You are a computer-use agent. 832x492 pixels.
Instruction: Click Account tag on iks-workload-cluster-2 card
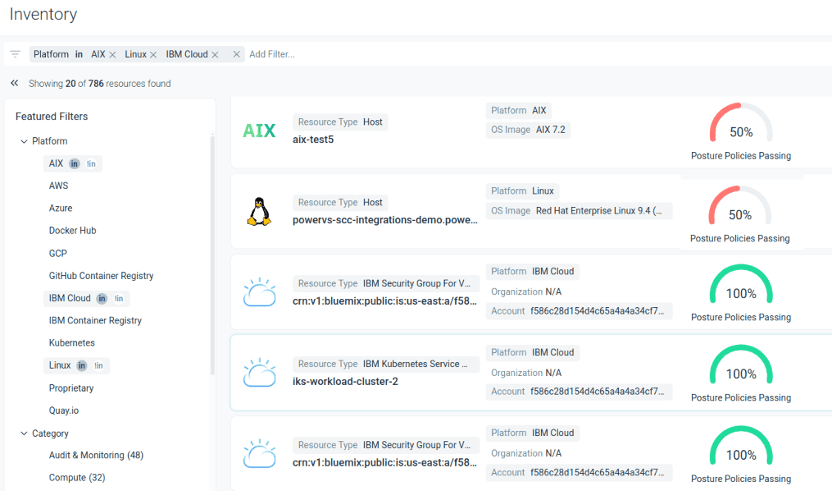(x=579, y=392)
